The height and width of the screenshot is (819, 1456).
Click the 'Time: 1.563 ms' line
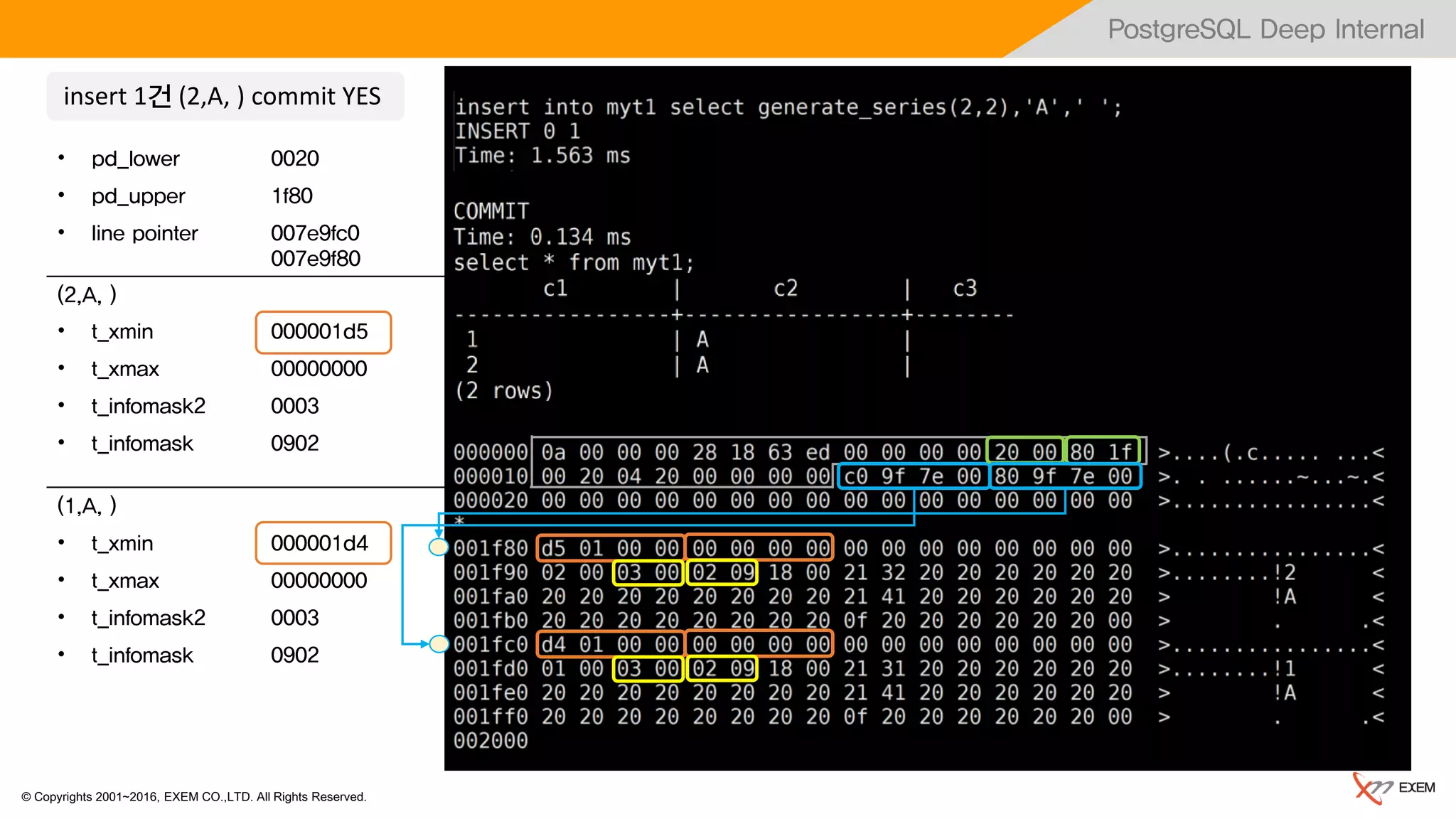click(x=542, y=156)
